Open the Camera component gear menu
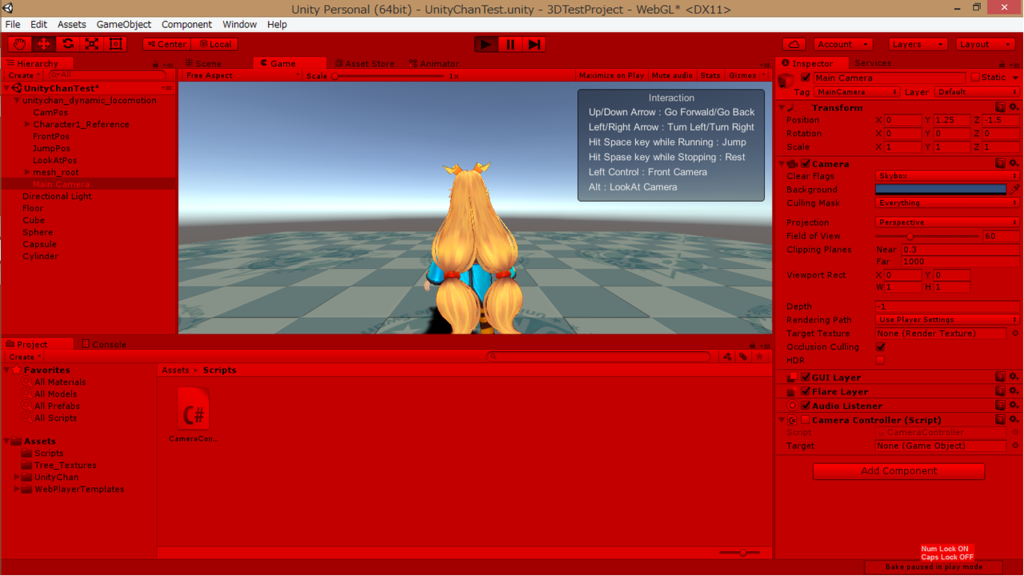 (1014, 163)
